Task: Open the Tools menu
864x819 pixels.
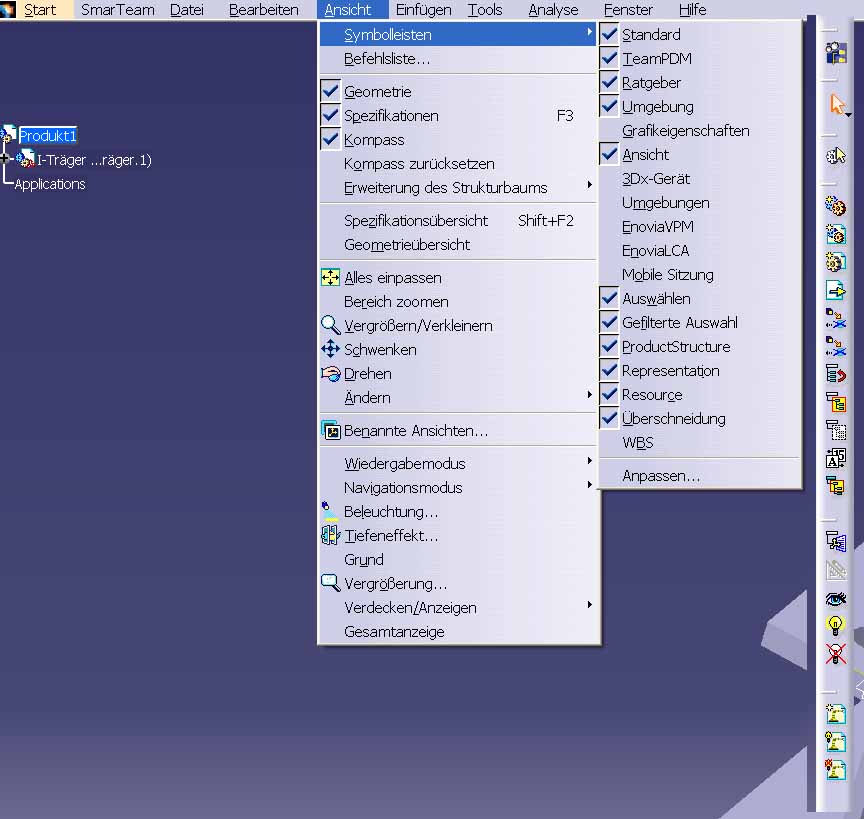Action: (485, 10)
